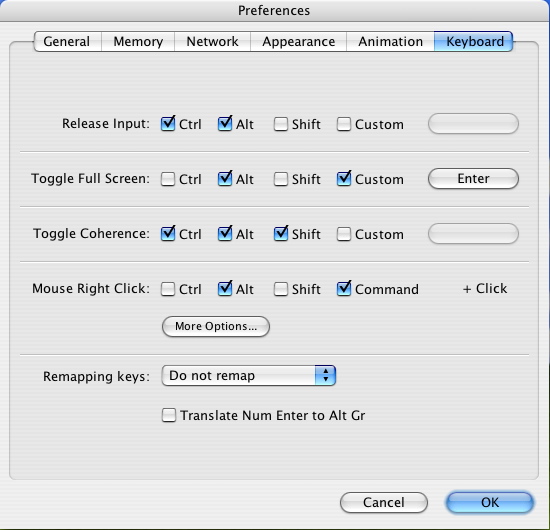This screenshot has width=550, height=530.
Task: Uncheck Custom for Toggle Full Screen
Action: [344, 179]
